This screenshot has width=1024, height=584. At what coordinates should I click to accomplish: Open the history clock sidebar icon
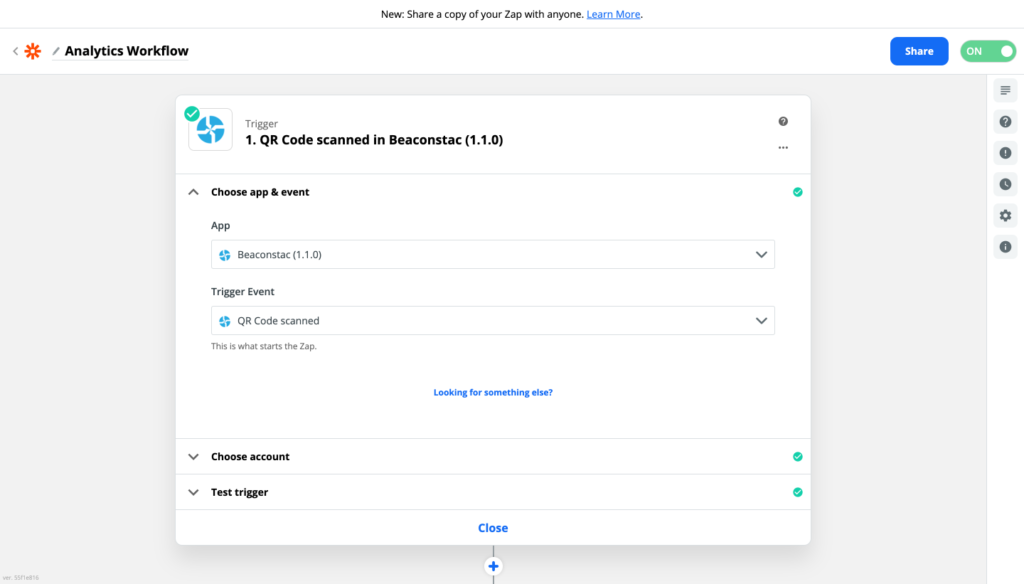(x=1006, y=184)
